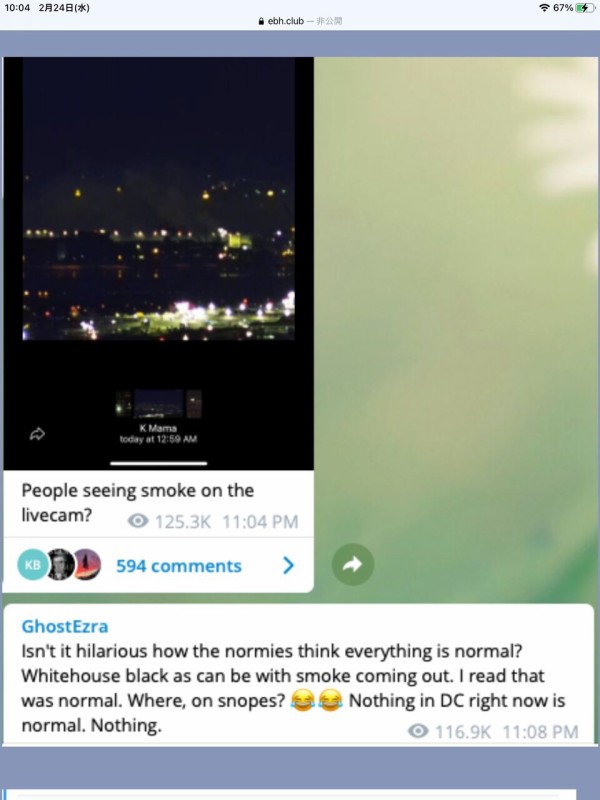Tap the eye icon beside 116.9K views
This screenshot has height=800, width=600.
418,731
